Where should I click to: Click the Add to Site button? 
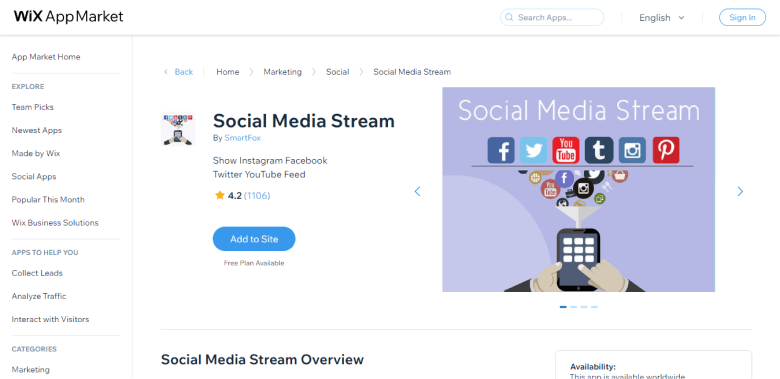point(254,239)
